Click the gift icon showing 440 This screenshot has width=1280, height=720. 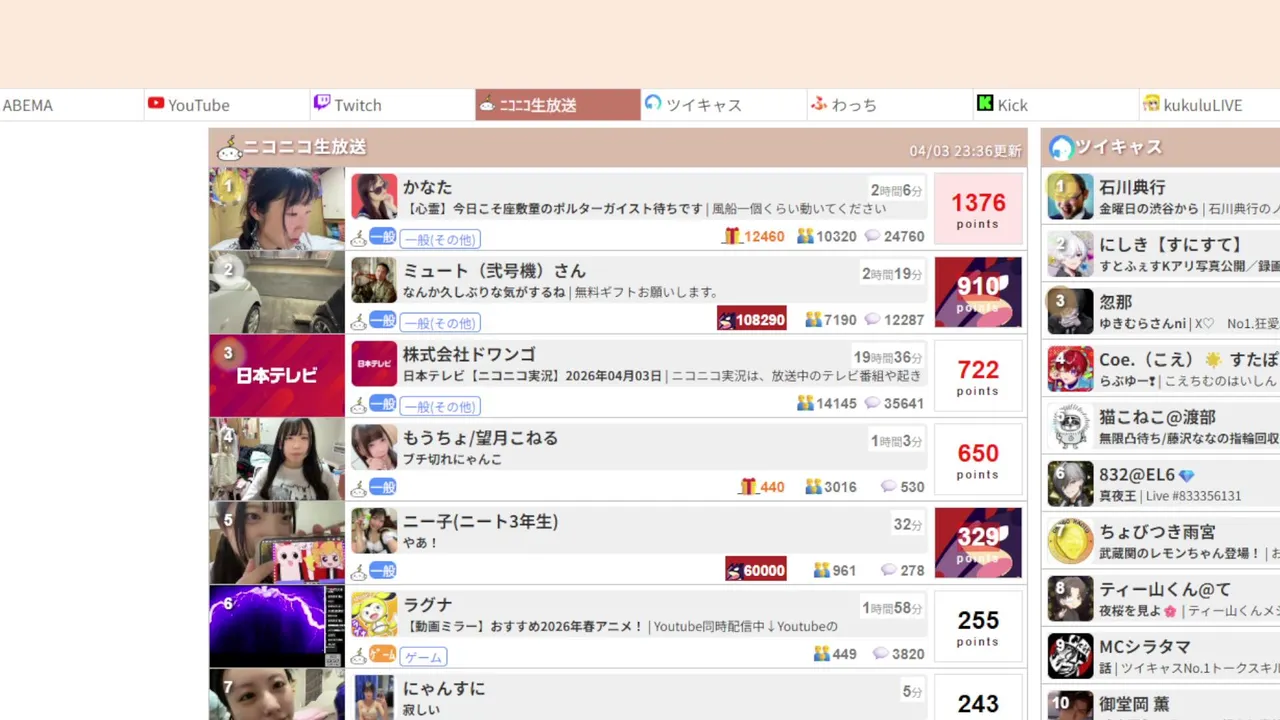tap(748, 486)
